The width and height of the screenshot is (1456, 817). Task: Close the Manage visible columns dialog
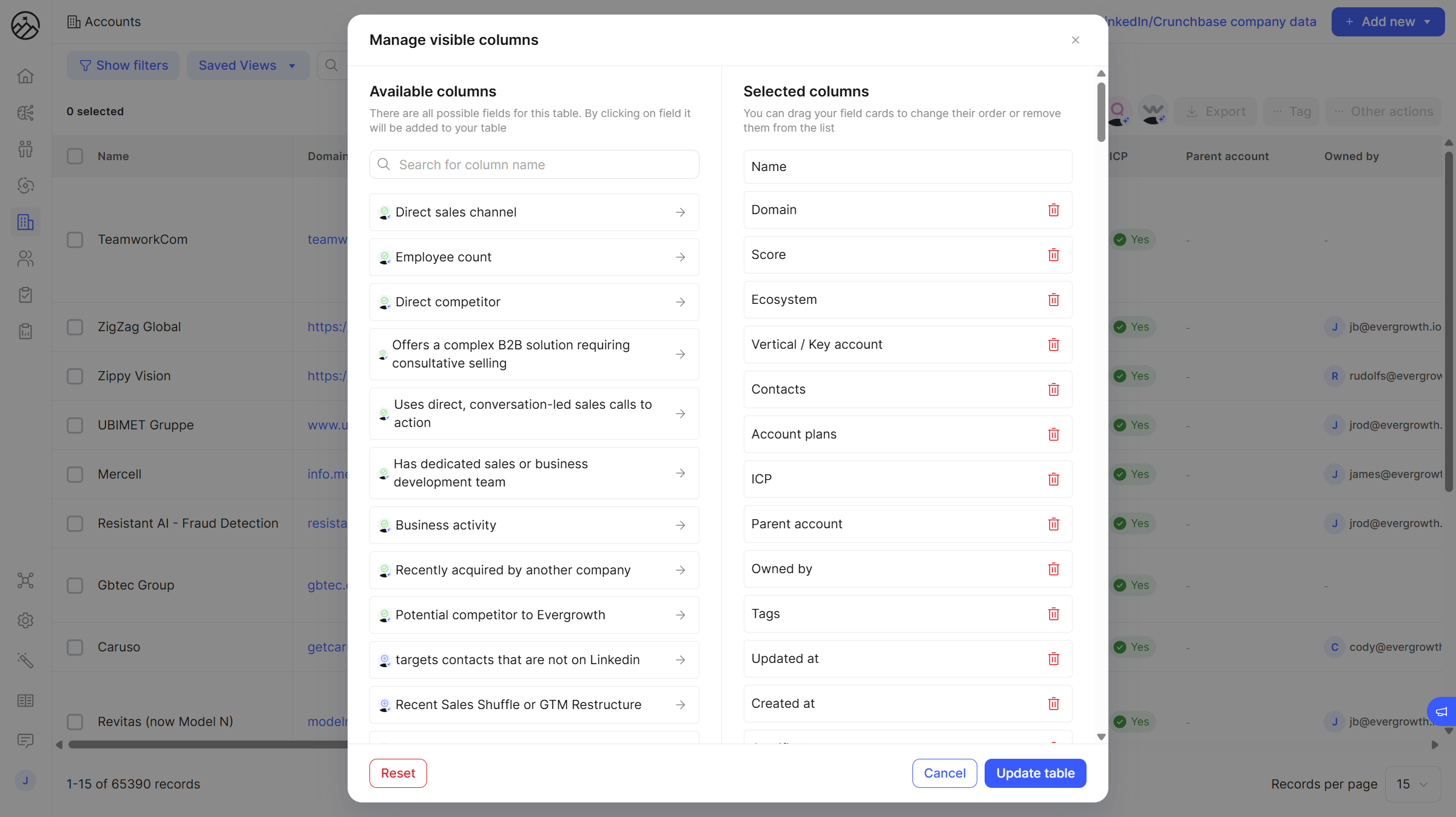click(x=1075, y=40)
